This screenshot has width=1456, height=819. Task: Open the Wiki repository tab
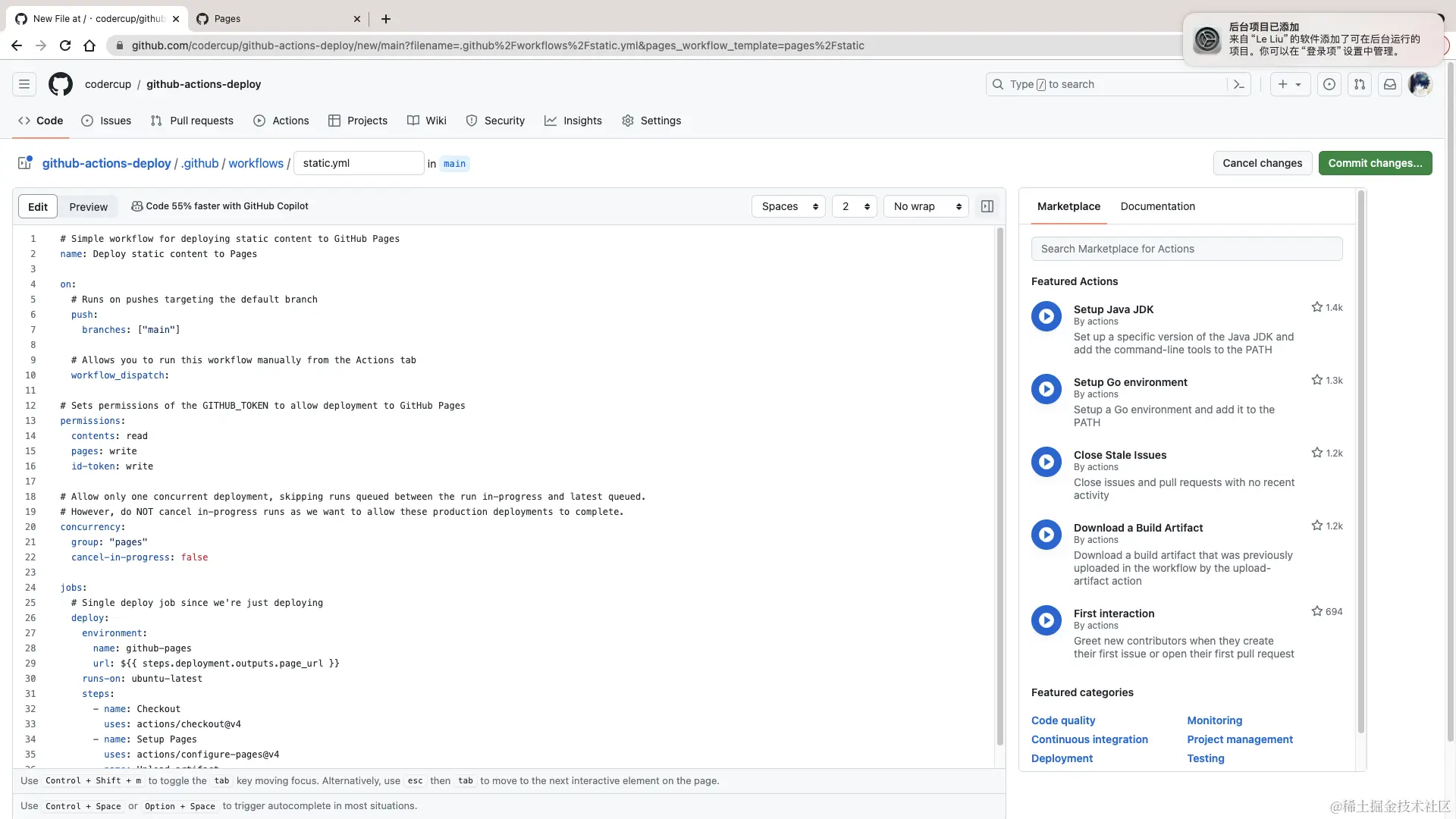tap(427, 121)
